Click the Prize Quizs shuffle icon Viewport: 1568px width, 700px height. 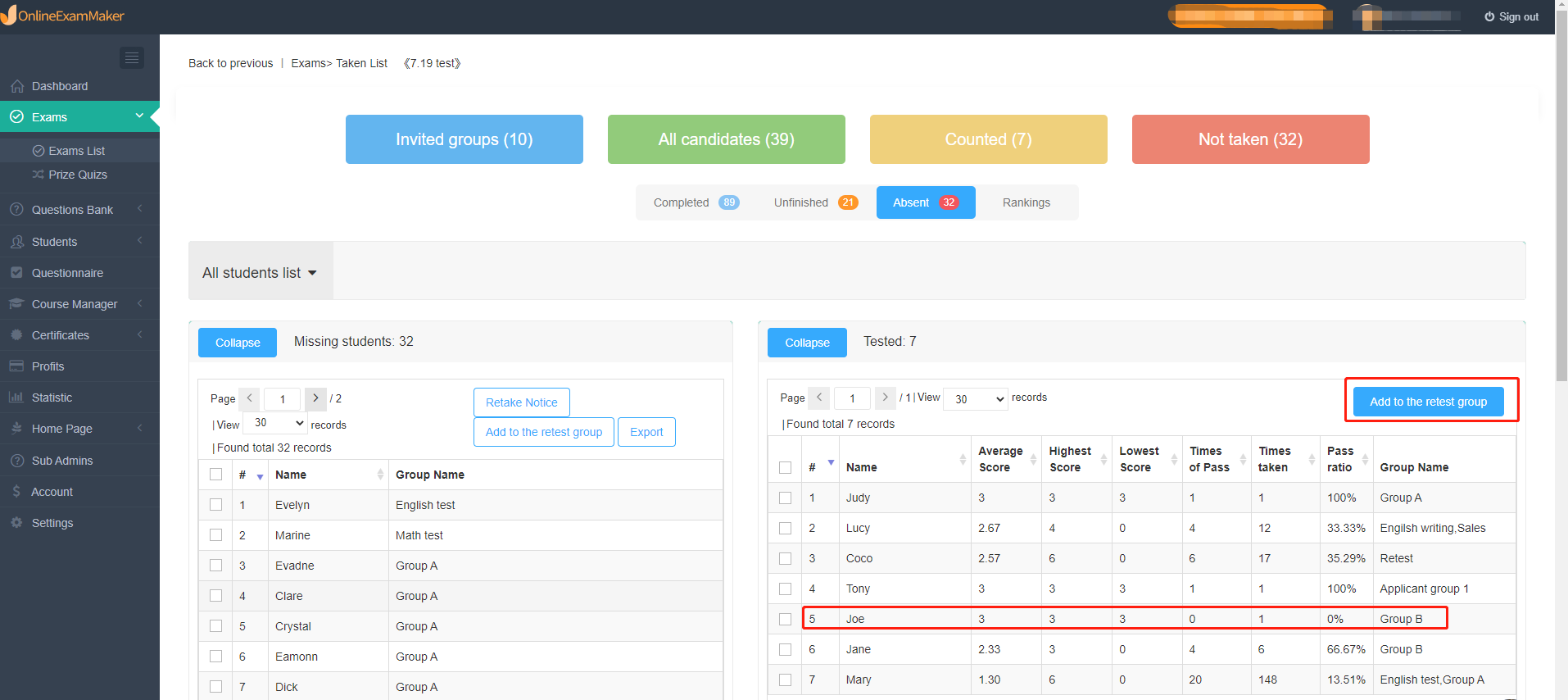[x=39, y=175]
